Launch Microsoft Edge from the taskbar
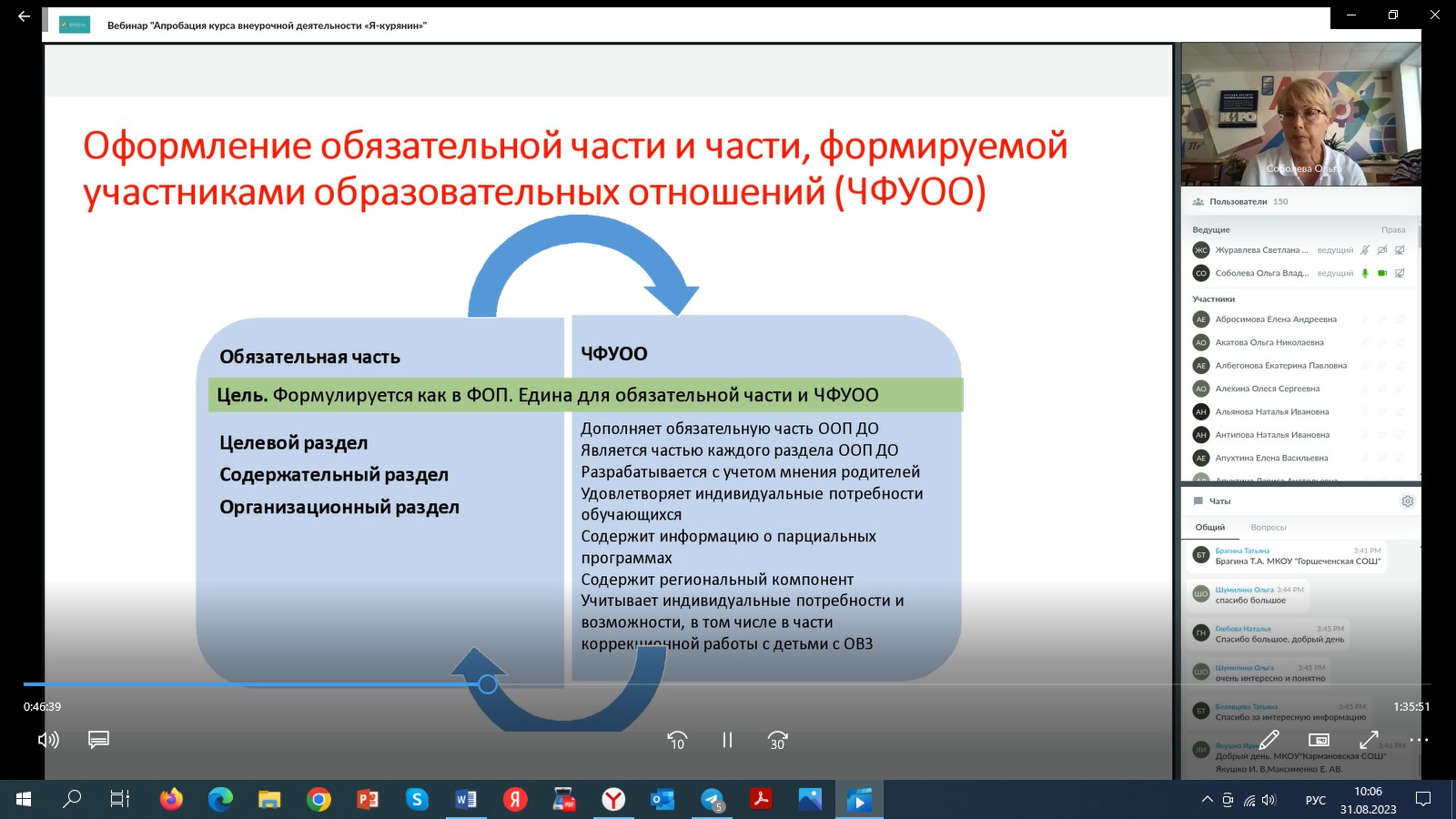Image resolution: width=1456 pixels, height=819 pixels. point(219,800)
